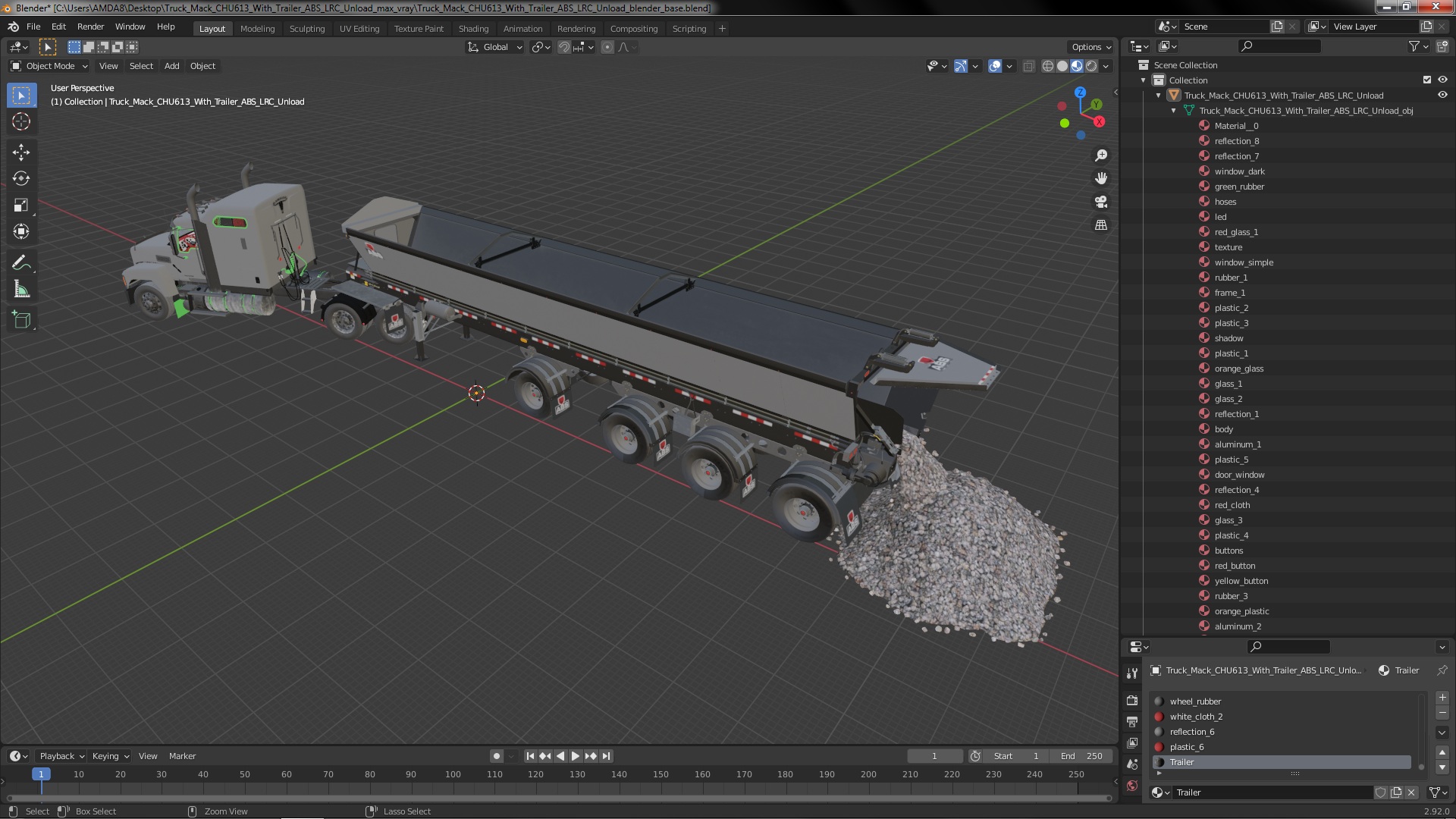Switch to wireframe viewport shading
This screenshot has height=819, width=1456.
pos(1048,66)
